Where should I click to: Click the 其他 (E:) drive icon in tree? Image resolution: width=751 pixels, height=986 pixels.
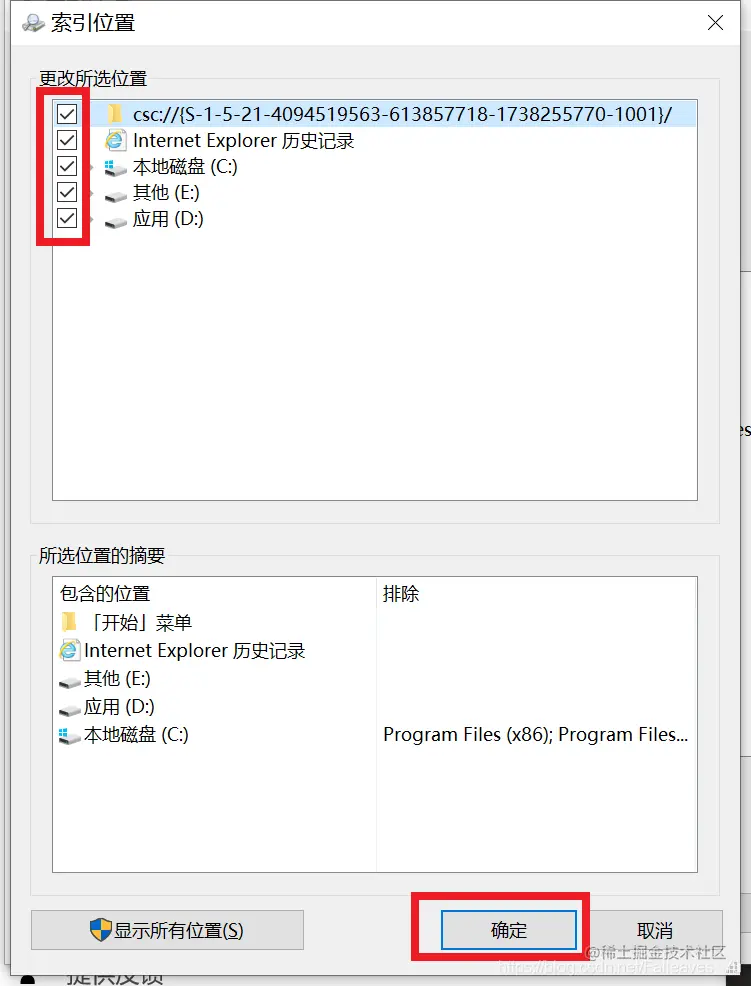115,195
